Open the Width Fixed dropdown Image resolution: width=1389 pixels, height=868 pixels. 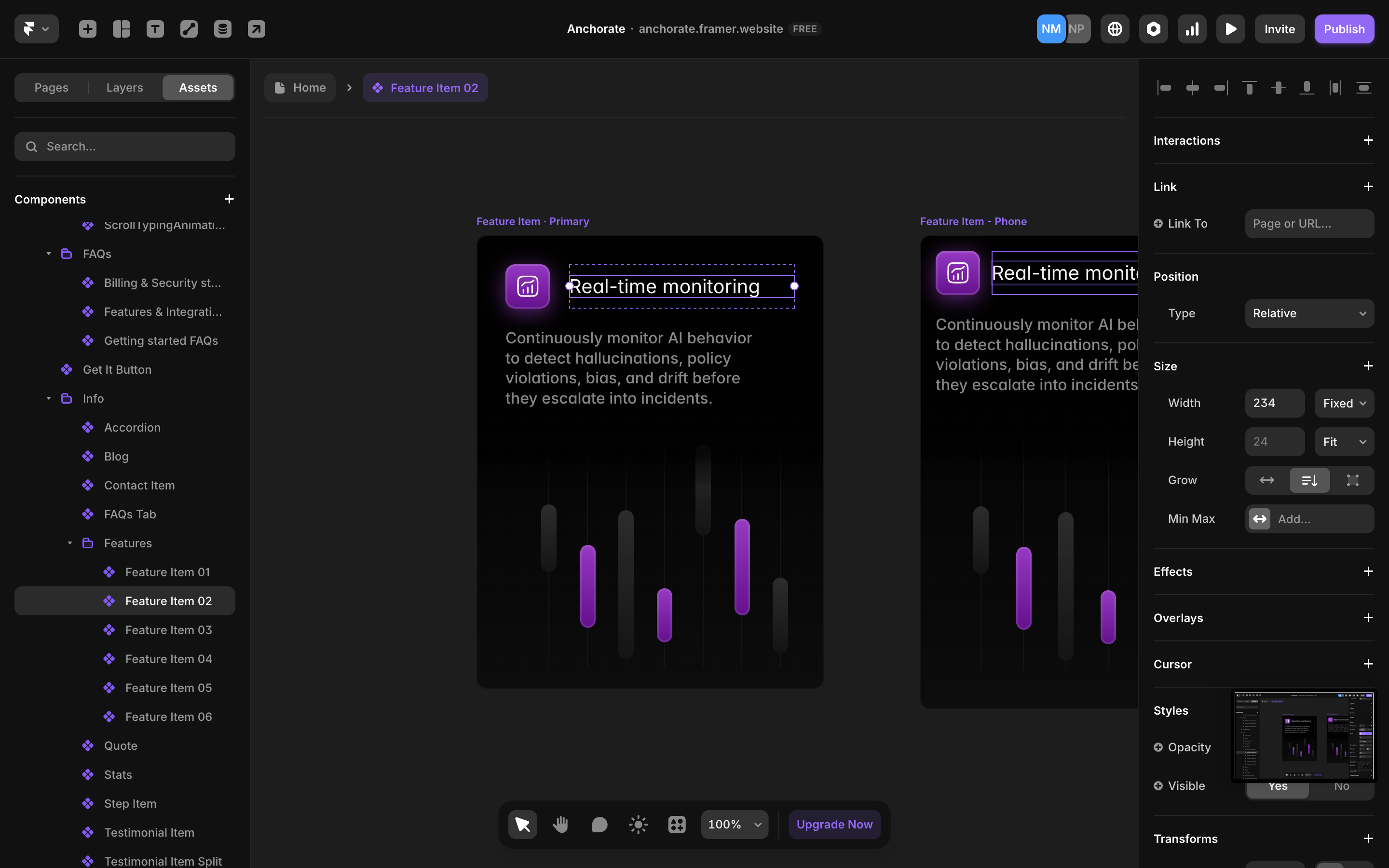(1344, 403)
